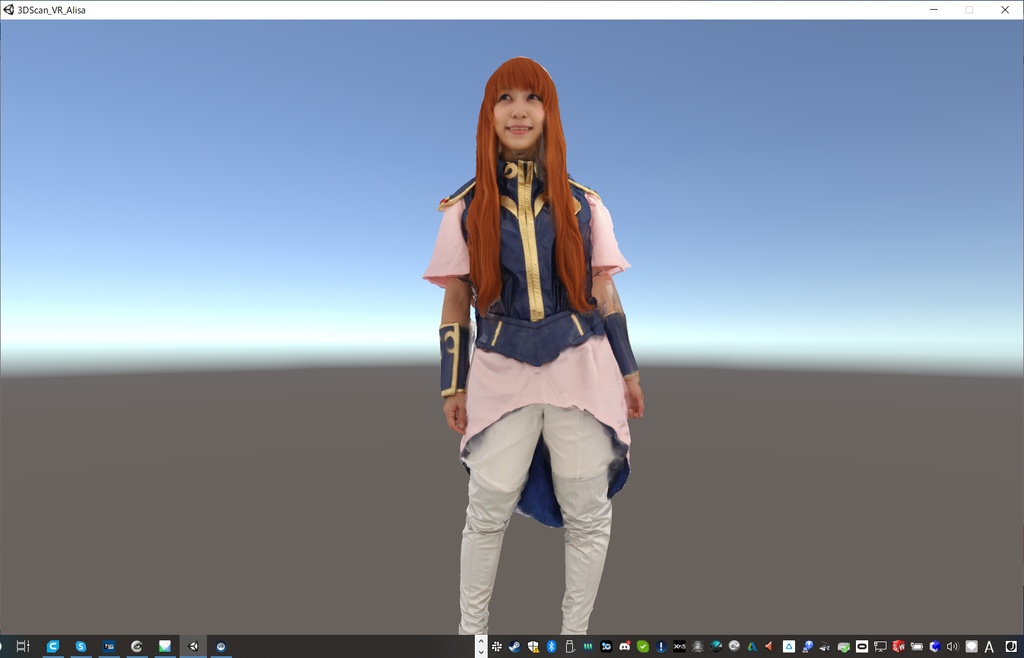Click the cyan C app taskbar icon
This screenshot has width=1024, height=658.
click(x=52, y=646)
